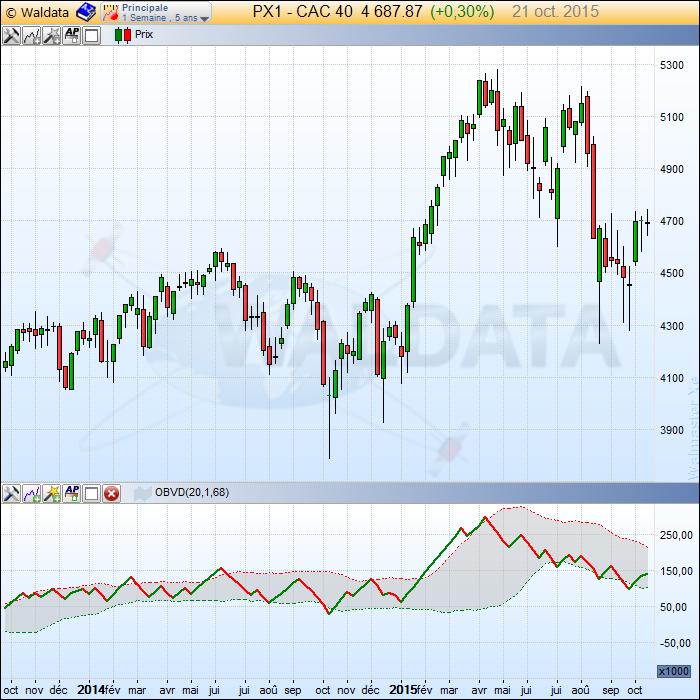Click the déc label before 2014
Image resolution: width=700 pixels, height=700 pixels.
[x=58, y=690]
